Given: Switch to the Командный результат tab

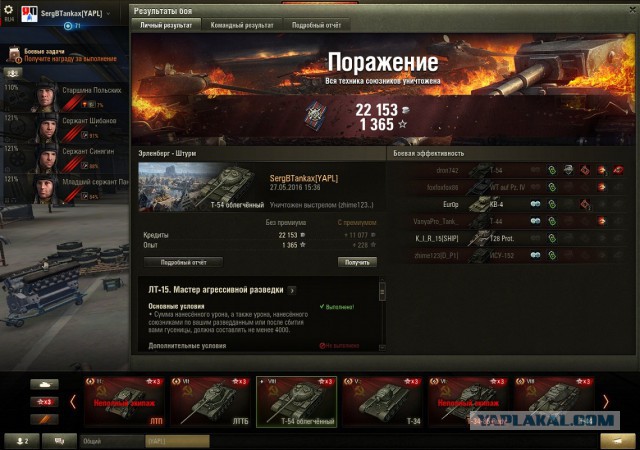Looking at the screenshot, I should tap(242, 25).
